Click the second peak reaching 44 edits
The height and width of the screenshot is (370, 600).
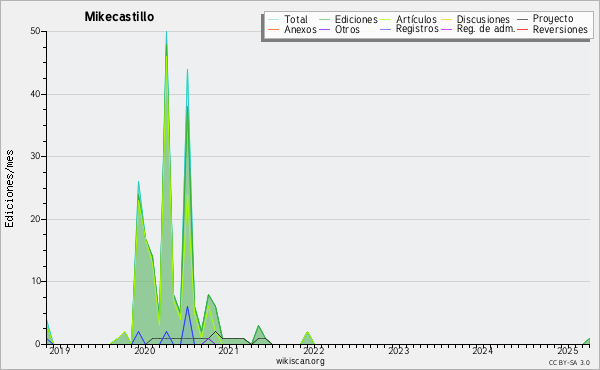187,70
